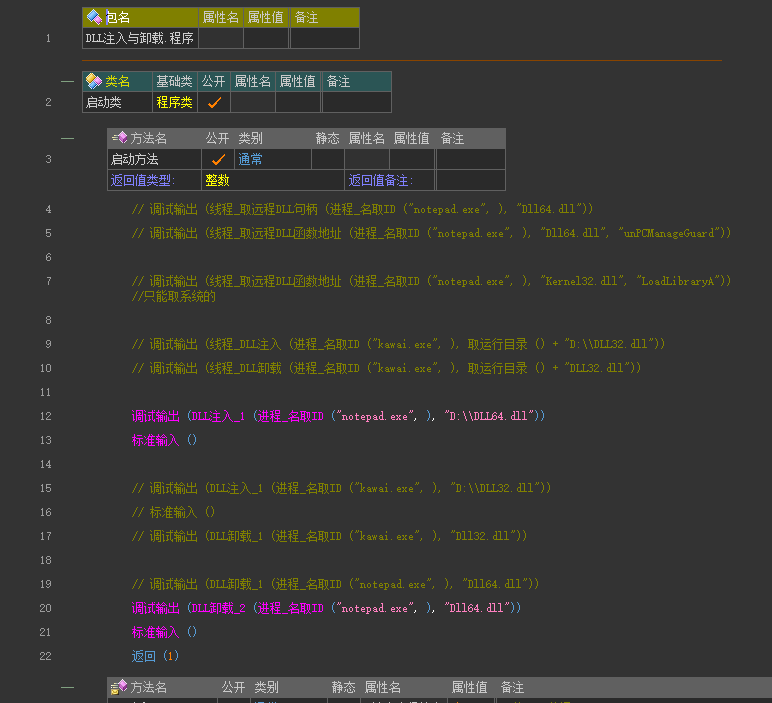
Task: Click the DLL注入_1 call on line 12
Action: 218,416
